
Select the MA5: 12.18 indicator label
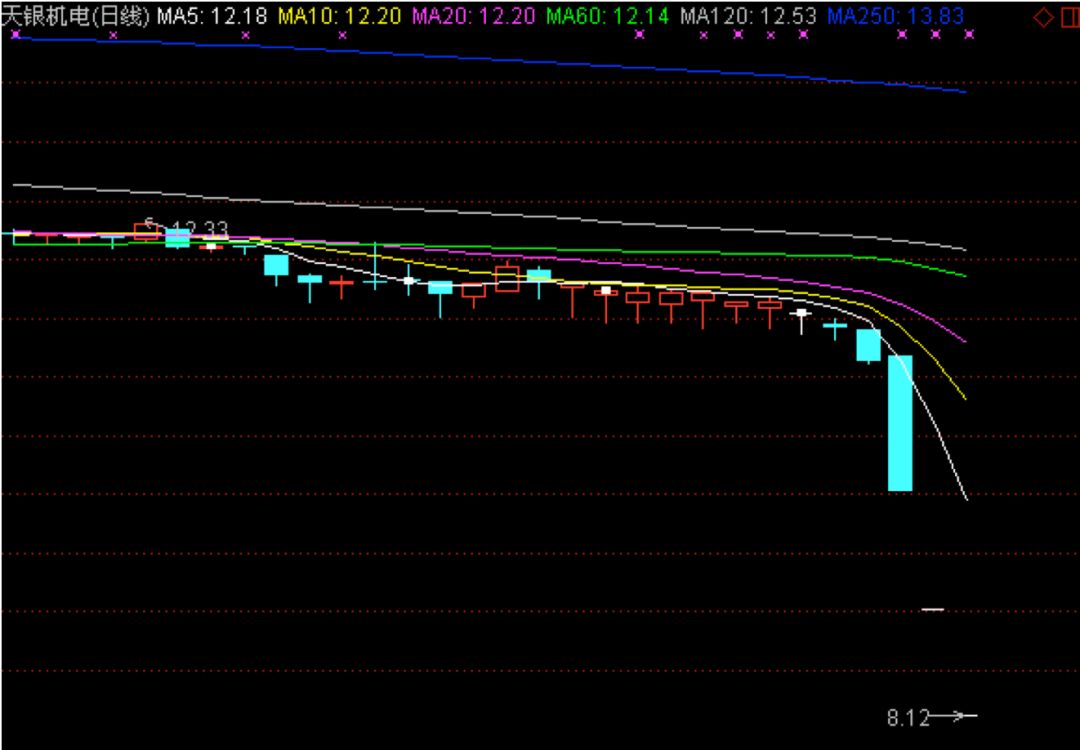(x=212, y=16)
